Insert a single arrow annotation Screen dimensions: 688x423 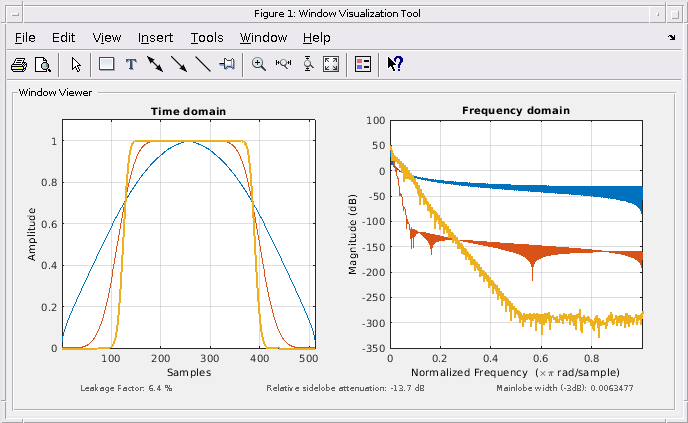click(179, 64)
